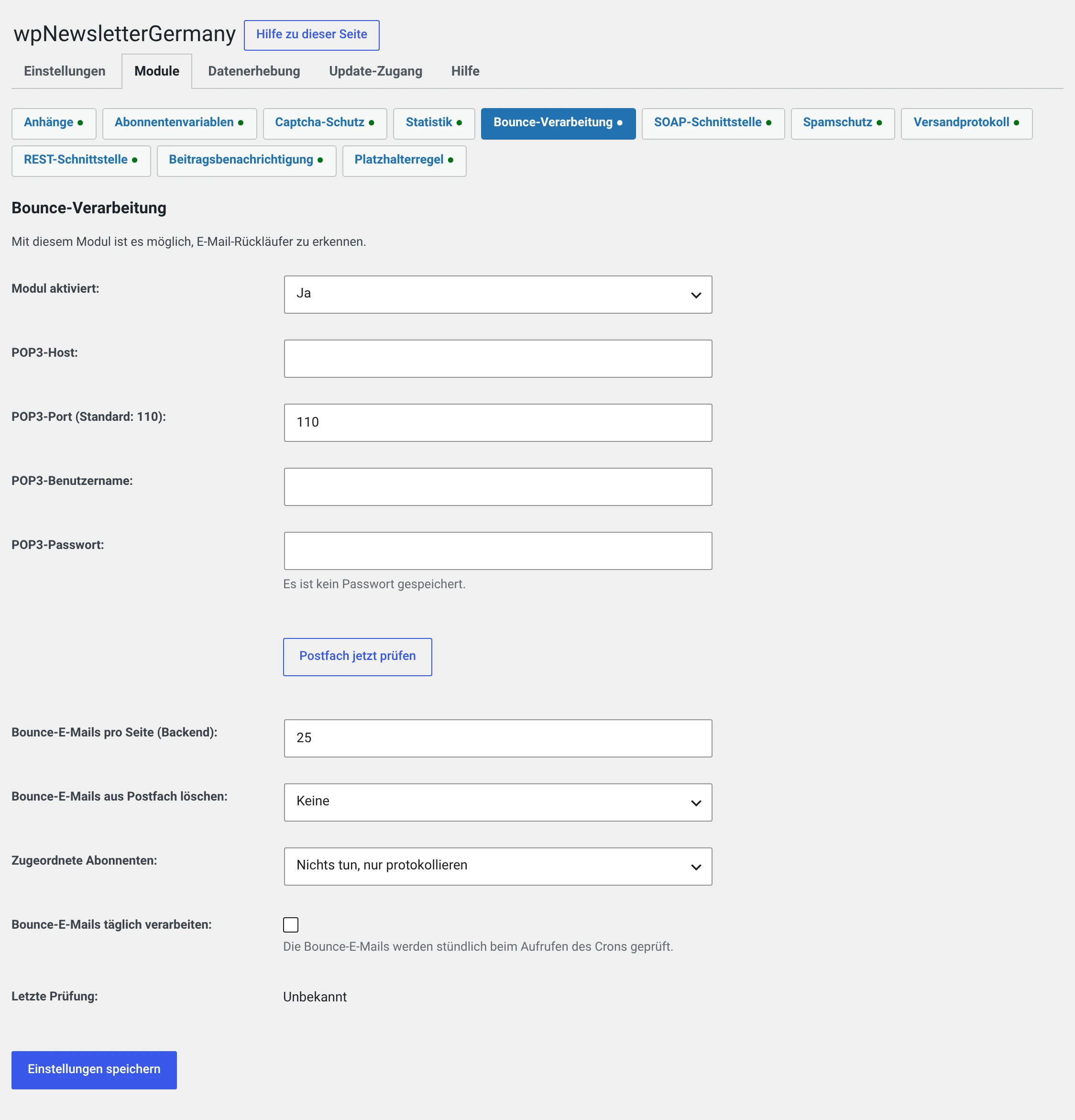Viewport: 1075px width, 1120px height.
Task: Open the Beitragsbenachrichtigung module
Action: click(246, 161)
